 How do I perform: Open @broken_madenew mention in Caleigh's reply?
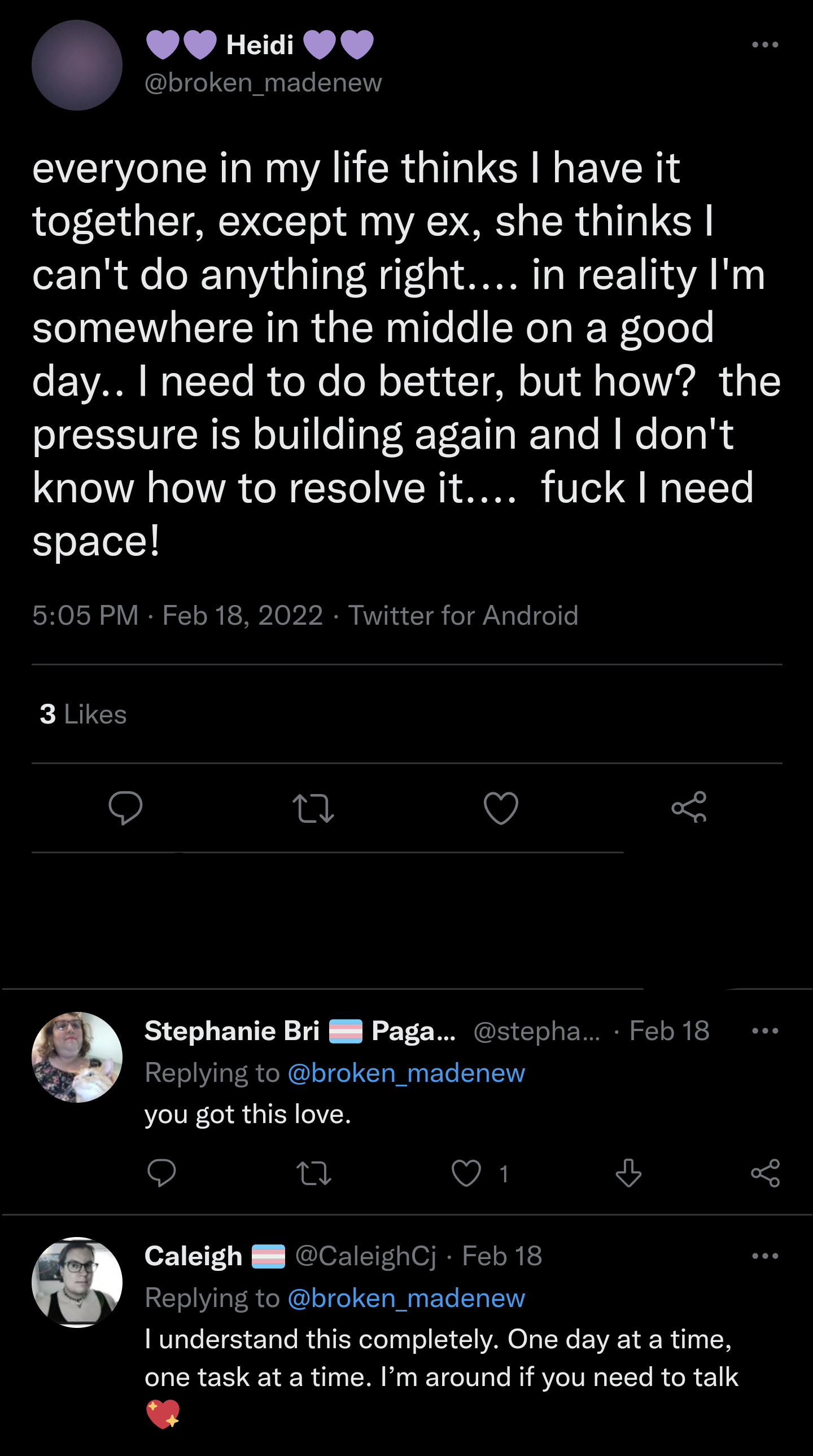click(x=406, y=1298)
